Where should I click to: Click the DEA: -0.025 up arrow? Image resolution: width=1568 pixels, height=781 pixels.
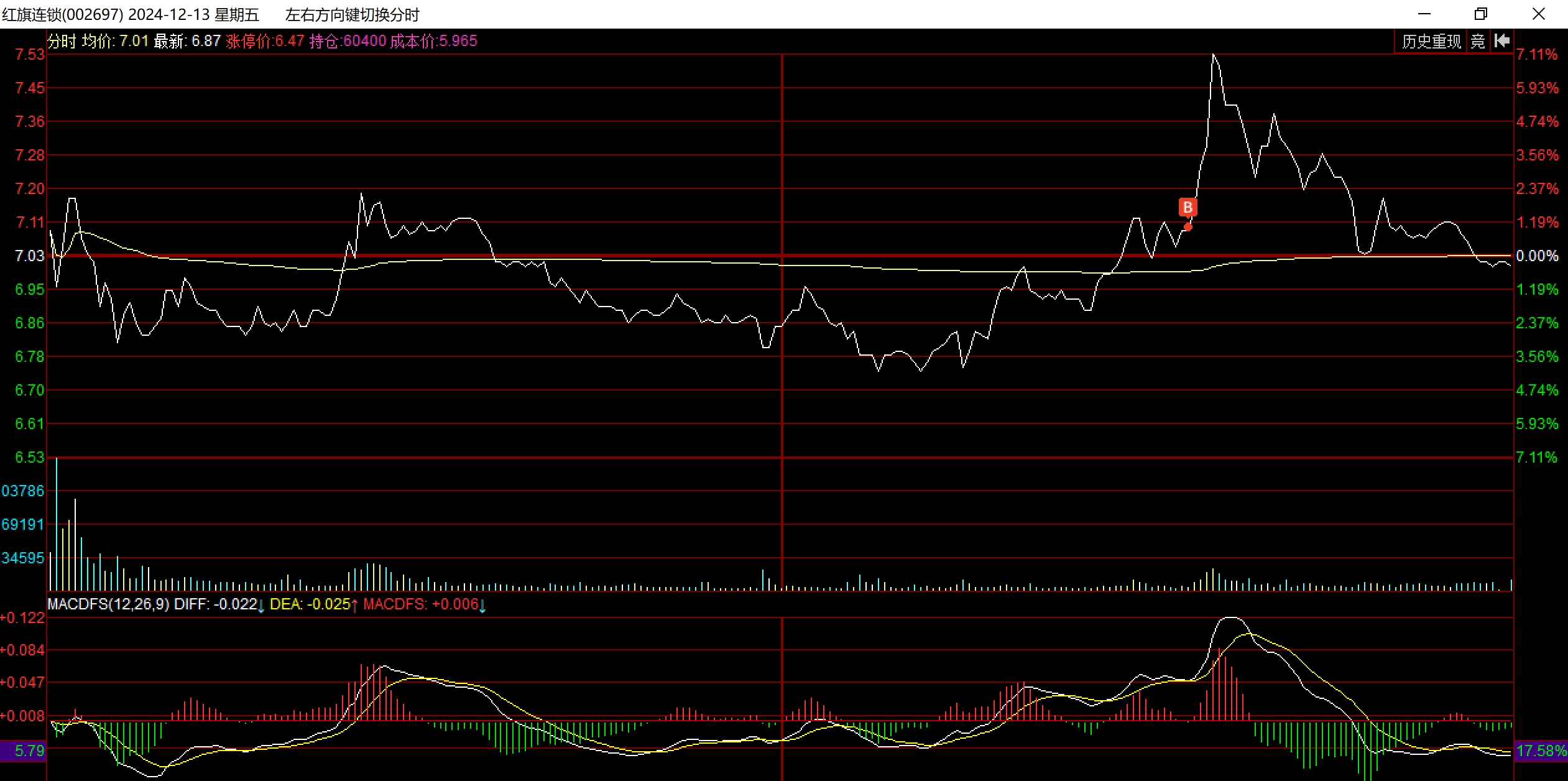pyautogui.click(x=355, y=605)
